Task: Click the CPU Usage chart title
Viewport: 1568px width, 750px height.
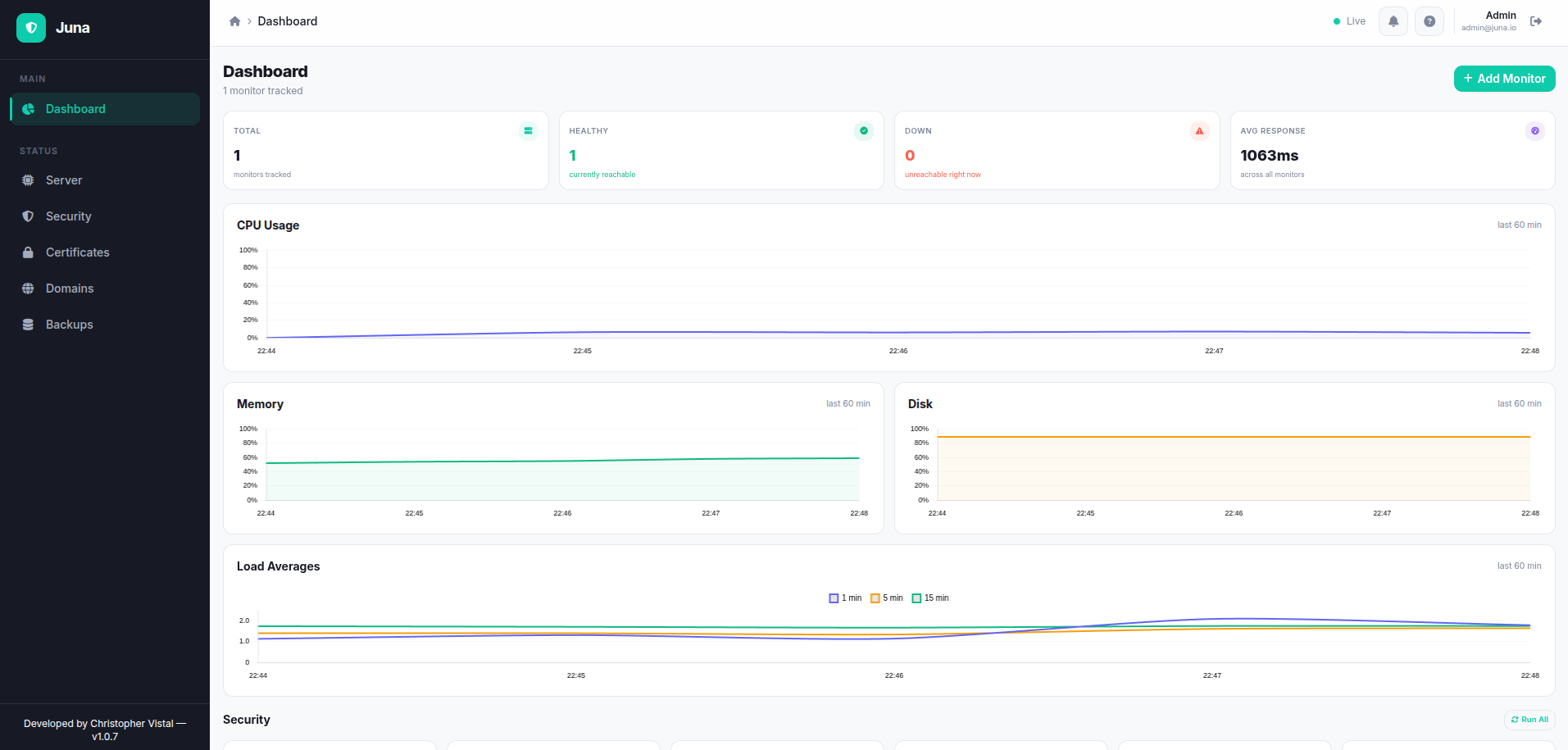Action: click(268, 225)
